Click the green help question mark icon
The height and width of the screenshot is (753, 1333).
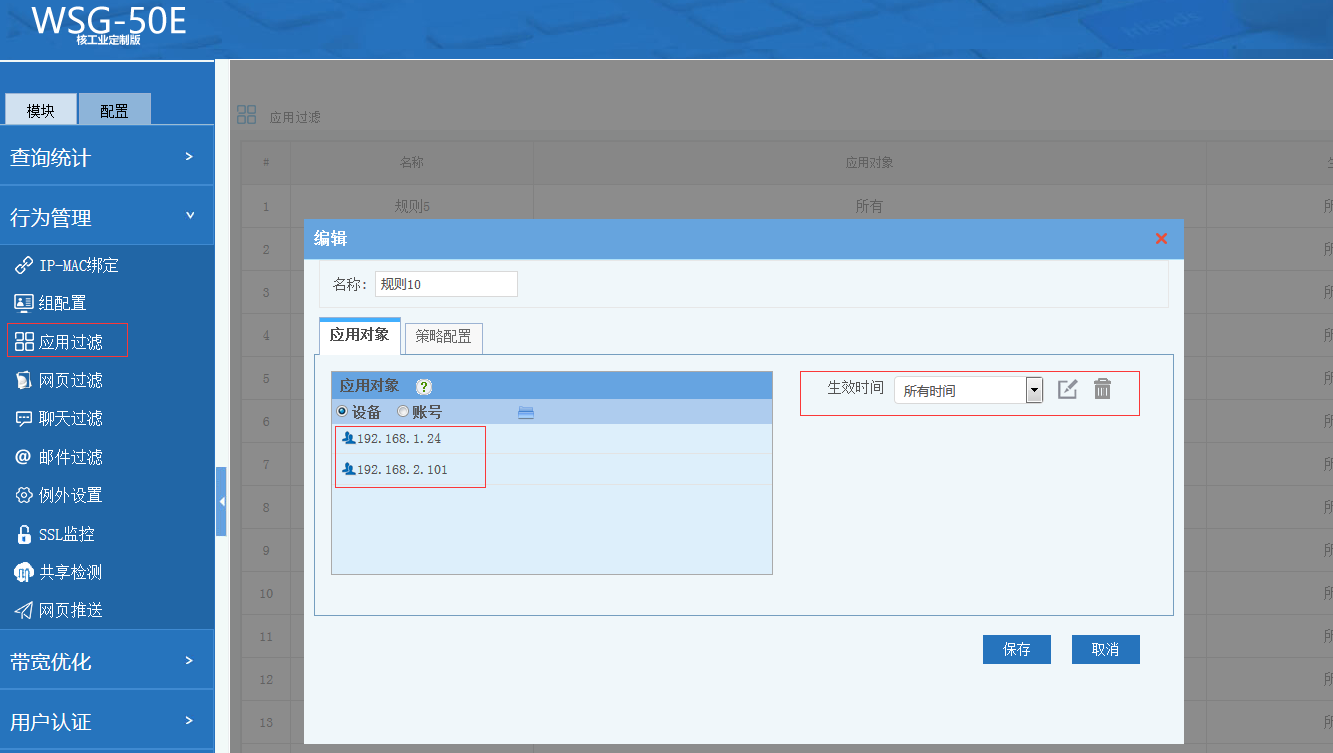(423, 387)
